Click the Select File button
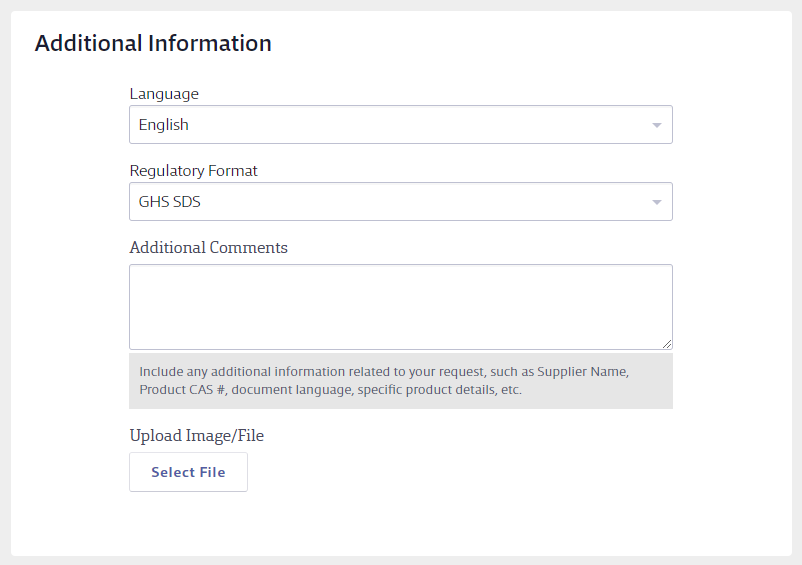The height and width of the screenshot is (565, 802). point(188,472)
